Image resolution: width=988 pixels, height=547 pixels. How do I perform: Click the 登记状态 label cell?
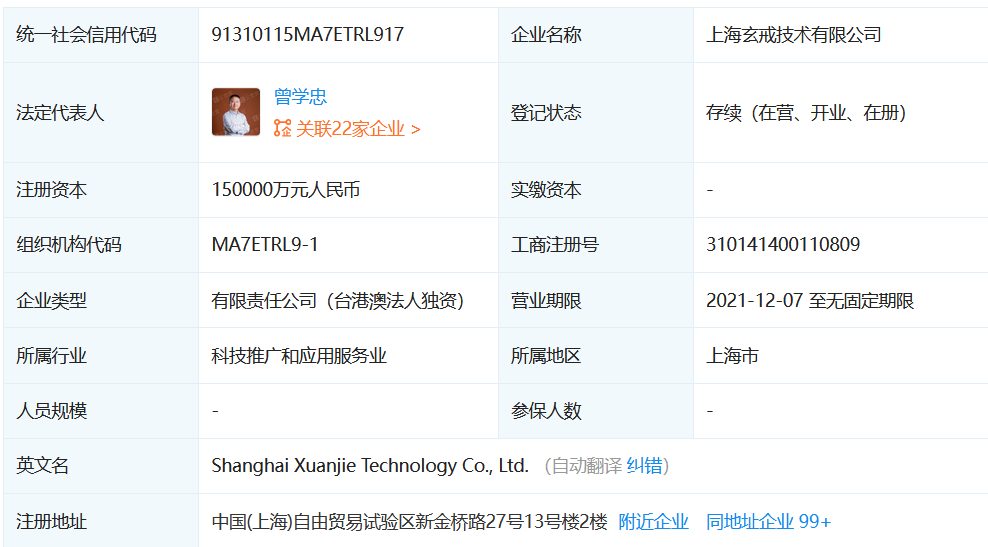click(595, 113)
